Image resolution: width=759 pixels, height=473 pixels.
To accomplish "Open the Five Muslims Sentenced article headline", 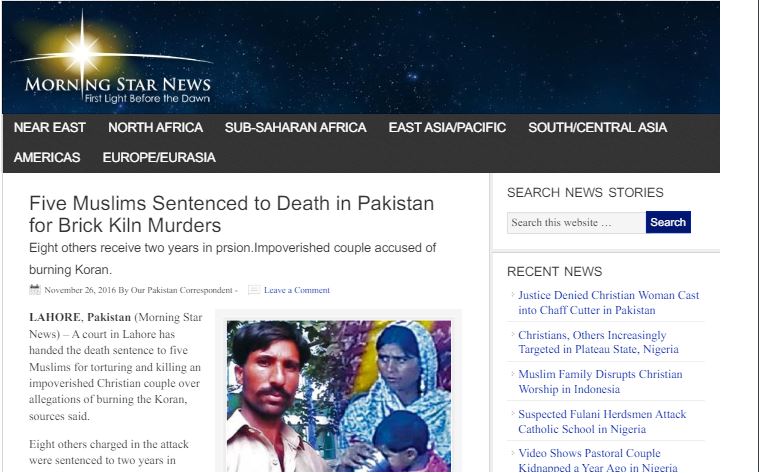I will point(231,214).
